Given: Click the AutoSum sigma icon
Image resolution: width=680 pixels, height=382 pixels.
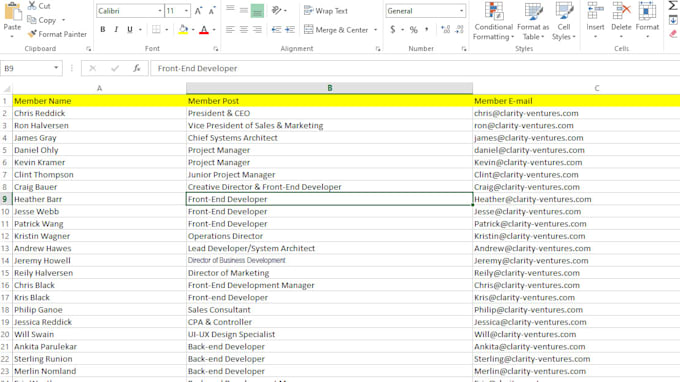Looking at the screenshot, I should 673,6.
